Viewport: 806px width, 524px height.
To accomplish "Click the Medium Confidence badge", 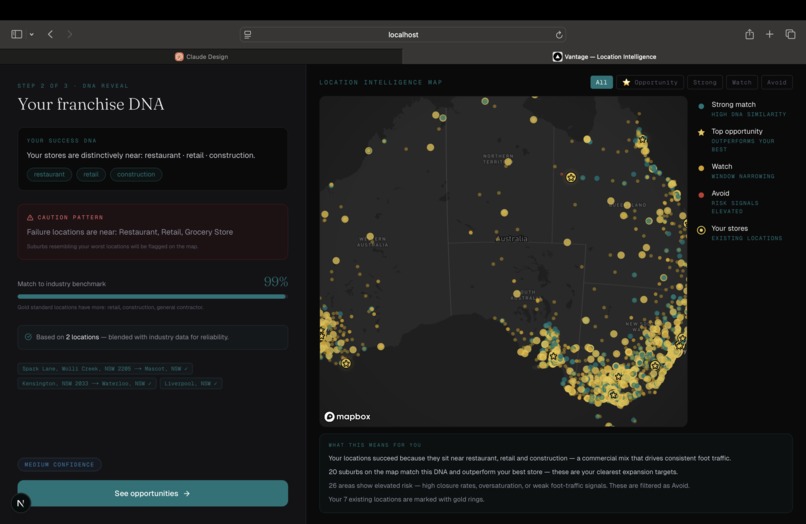I will [x=59, y=464].
